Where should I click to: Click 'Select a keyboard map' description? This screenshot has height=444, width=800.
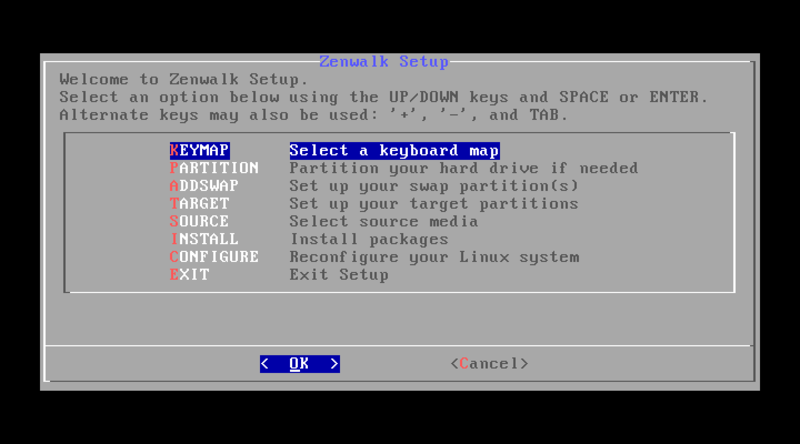click(394, 151)
